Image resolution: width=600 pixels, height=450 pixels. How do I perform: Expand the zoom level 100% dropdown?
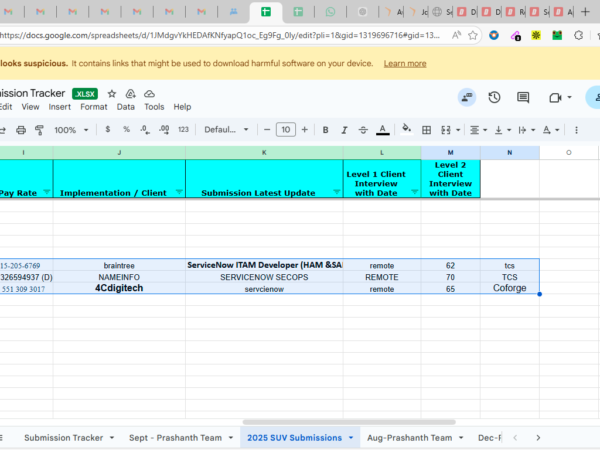pos(70,129)
